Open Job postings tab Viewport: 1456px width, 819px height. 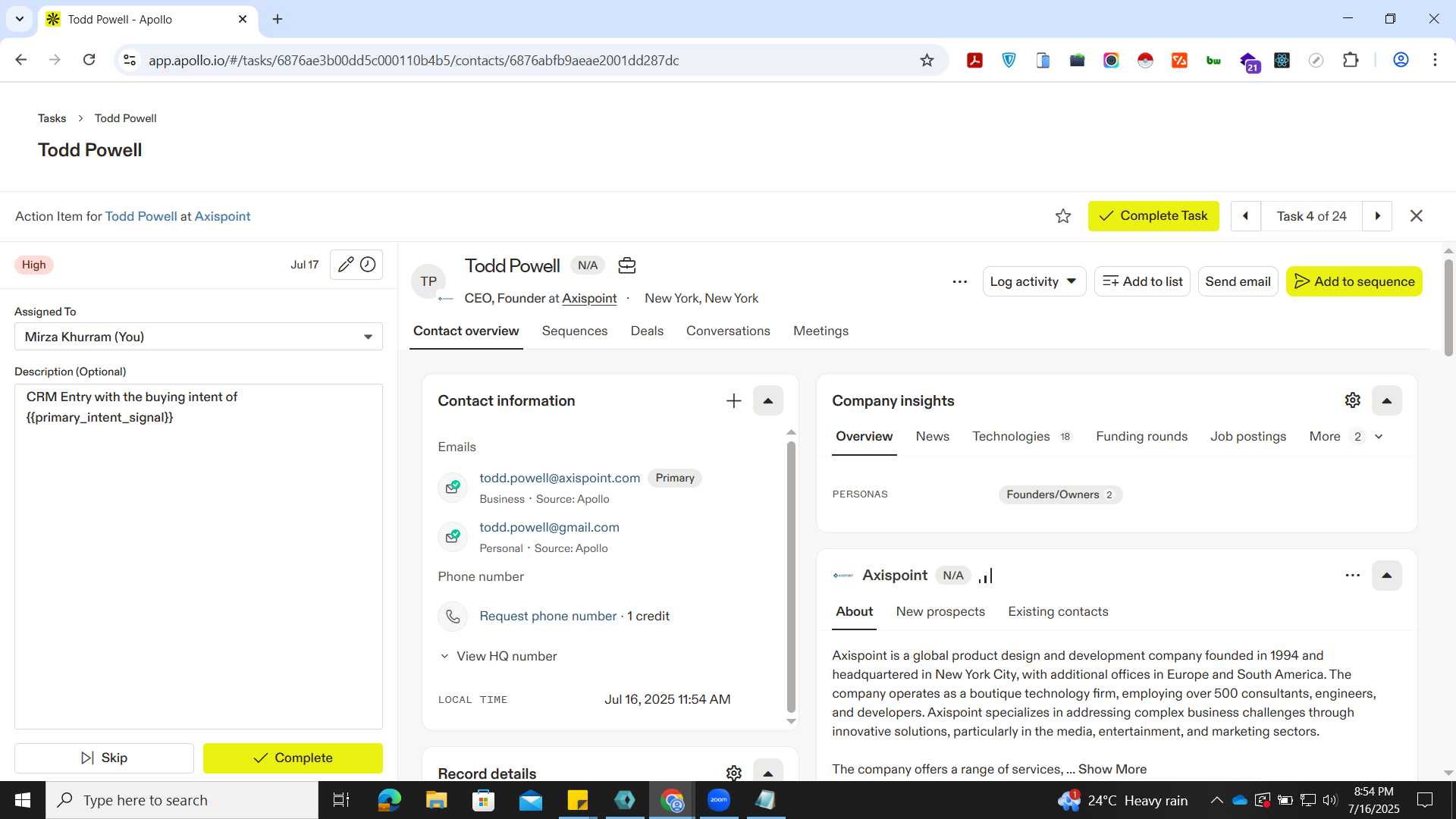click(x=1247, y=436)
